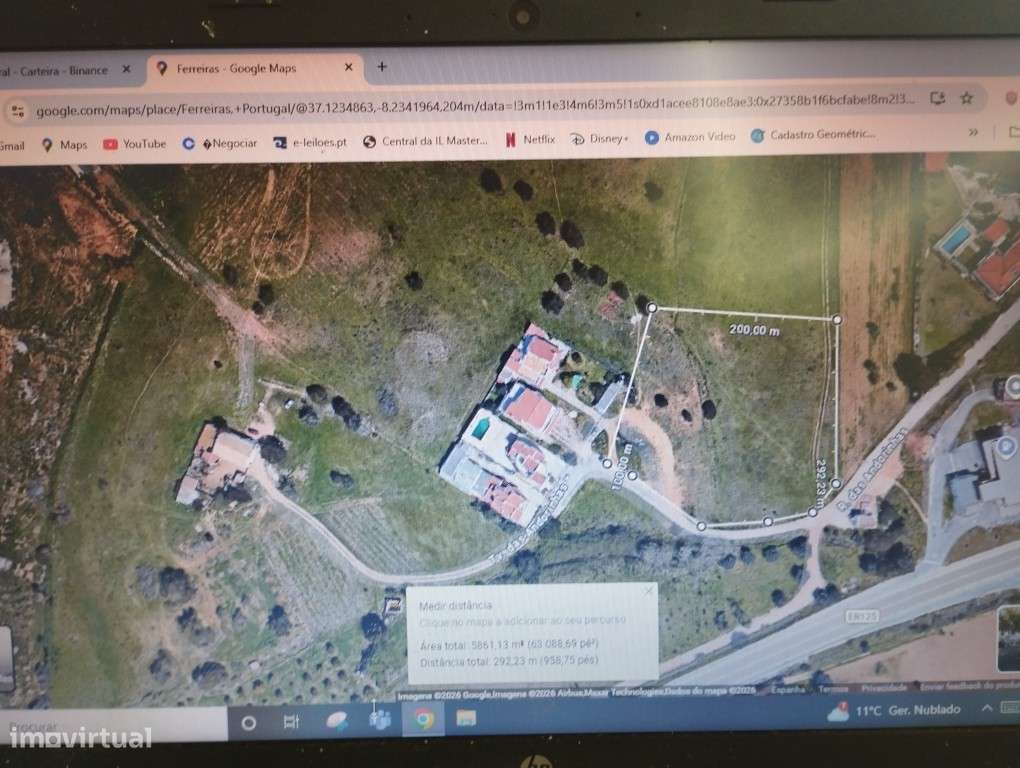Click the 100,00 m measurement label
The height and width of the screenshot is (768, 1020).
point(621,466)
